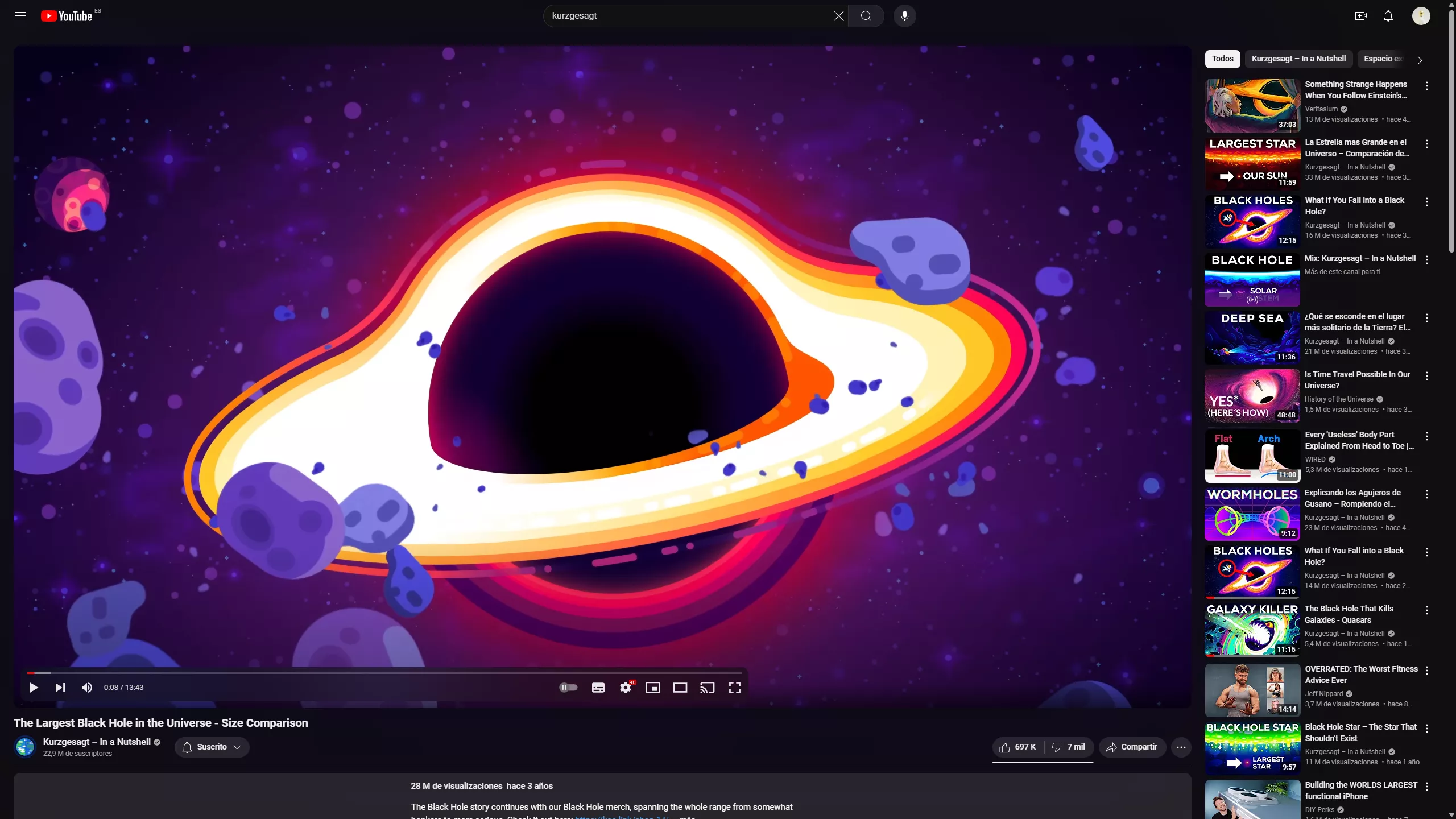Seek on the video progress bar
This screenshot has width=1456, height=819.
point(384,673)
